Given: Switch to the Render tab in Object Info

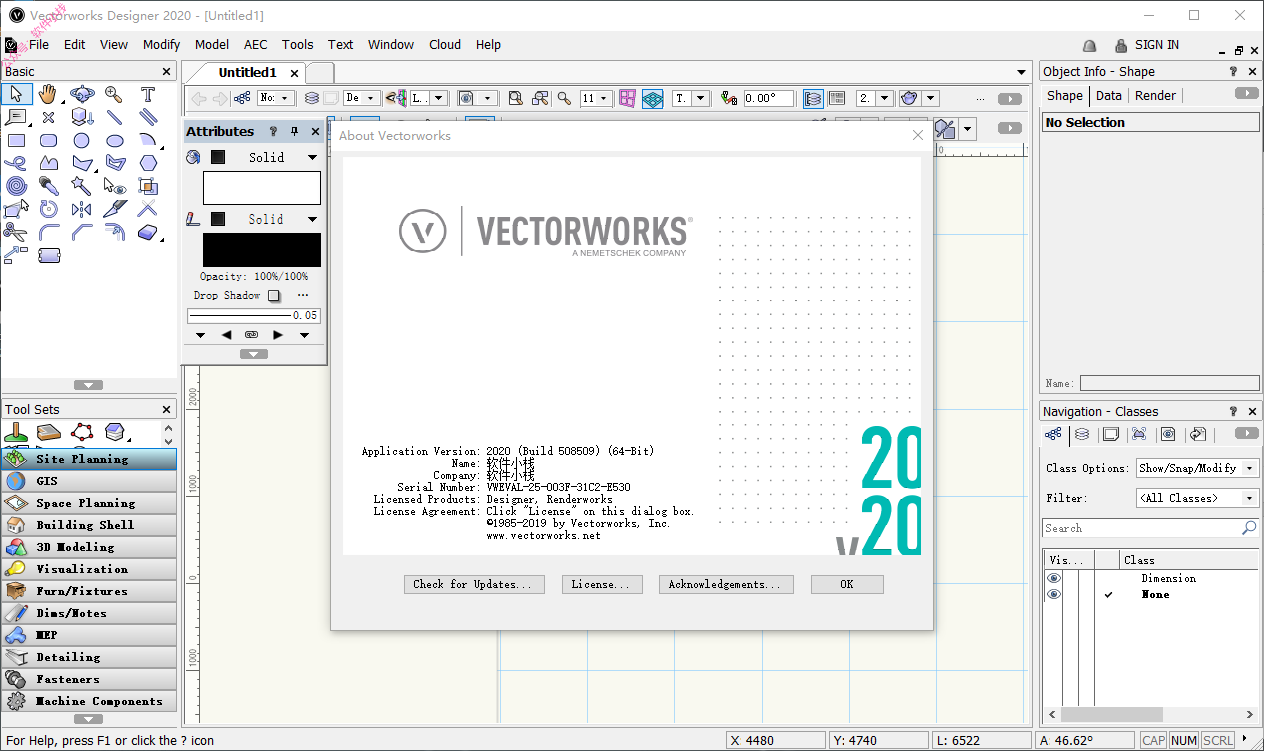Looking at the screenshot, I should (x=1155, y=95).
